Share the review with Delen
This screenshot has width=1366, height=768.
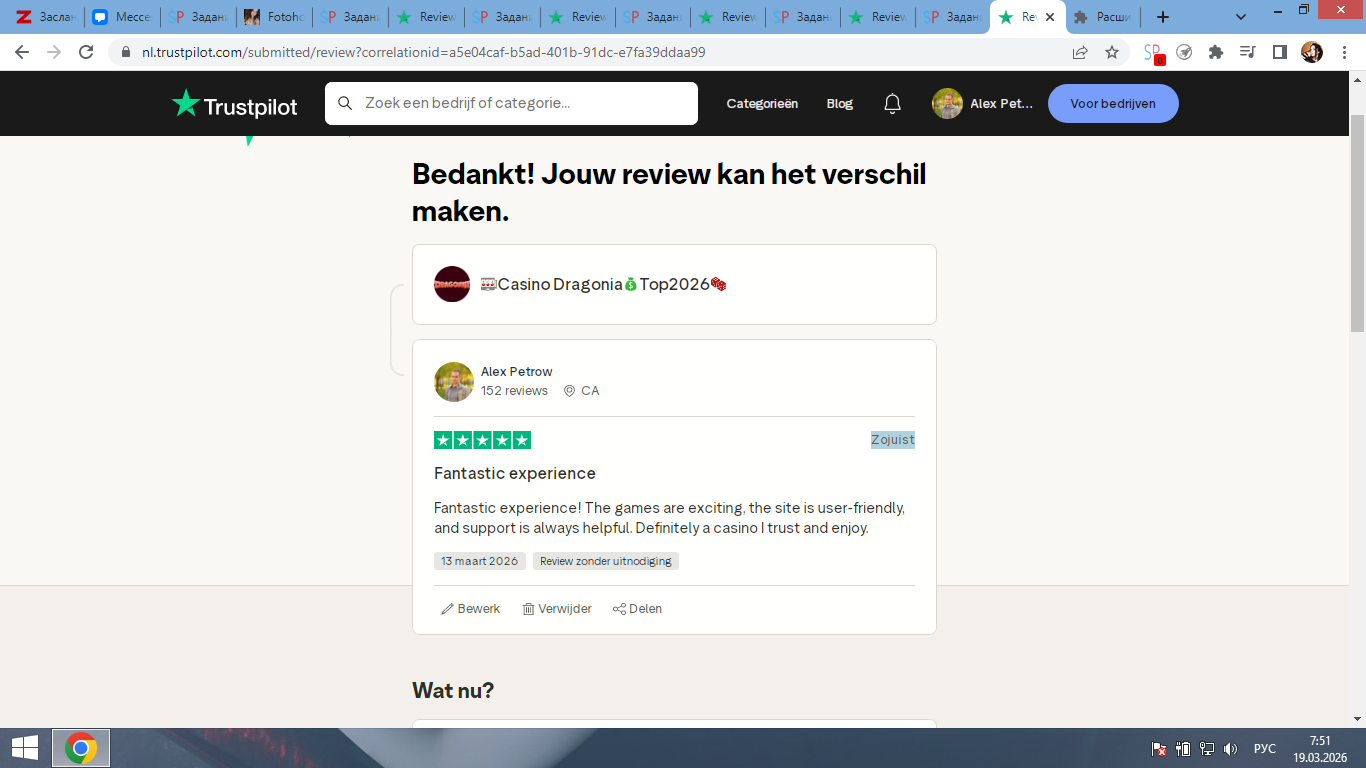(x=637, y=609)
